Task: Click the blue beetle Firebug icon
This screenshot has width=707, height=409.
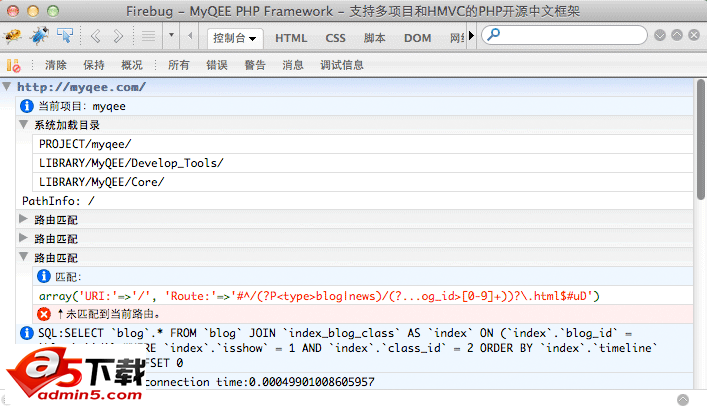Action: [x=39, y=37]
